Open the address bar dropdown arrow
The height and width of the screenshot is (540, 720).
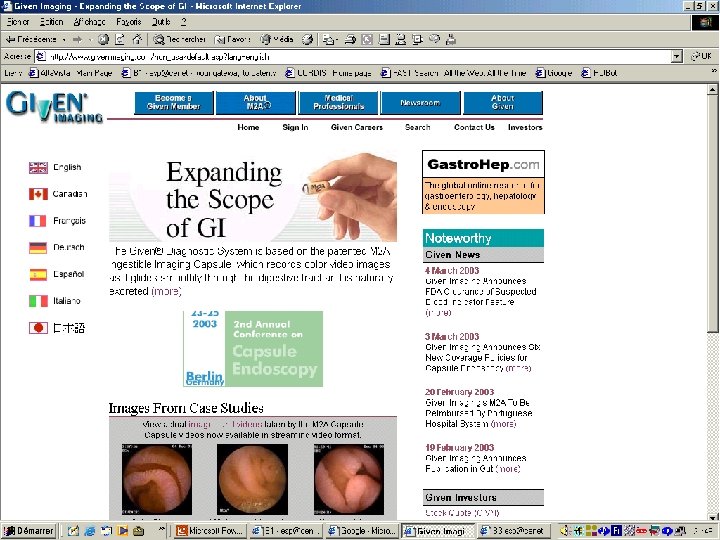coord(676,56)
